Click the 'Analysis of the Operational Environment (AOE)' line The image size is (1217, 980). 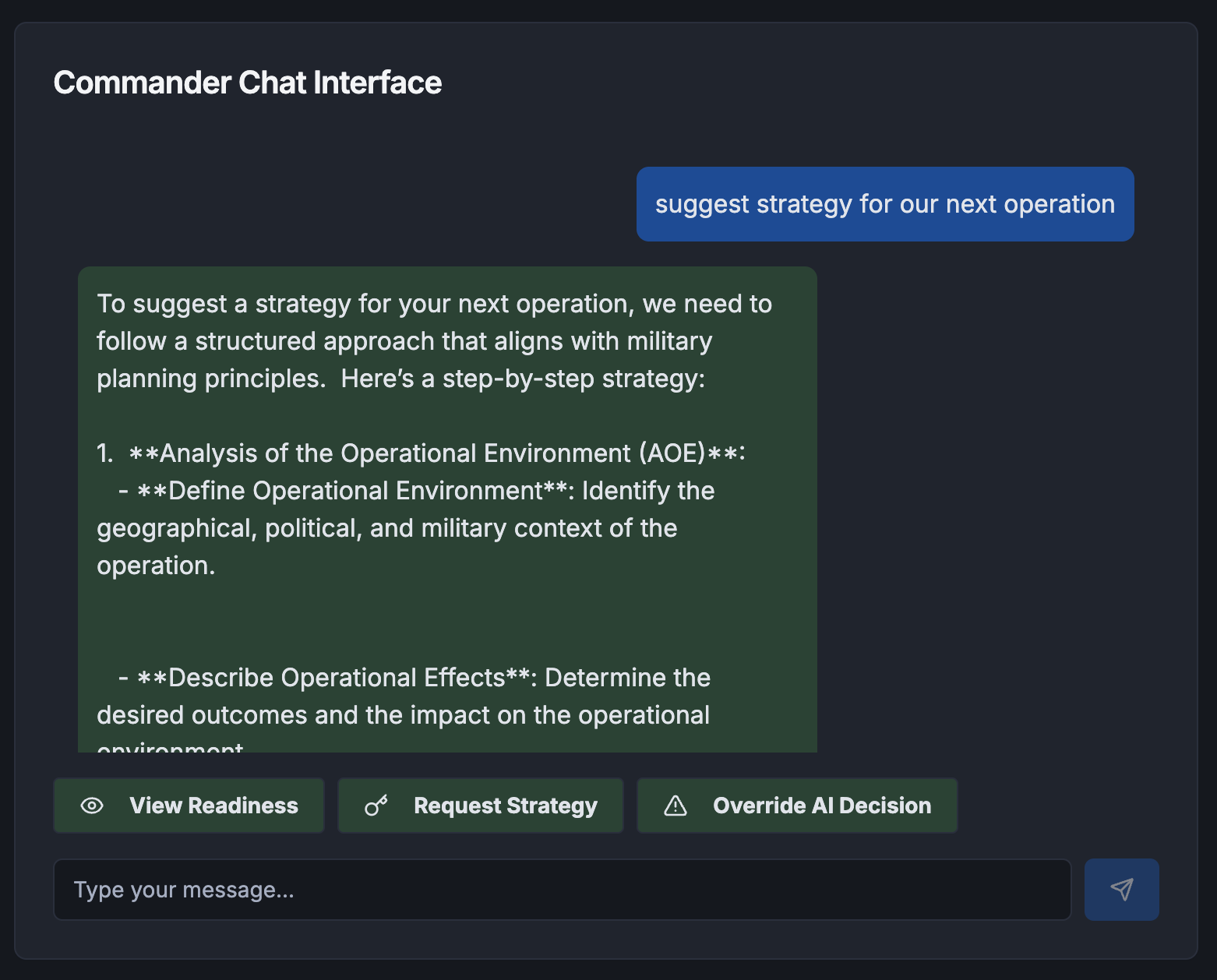[x=436, y=453]
